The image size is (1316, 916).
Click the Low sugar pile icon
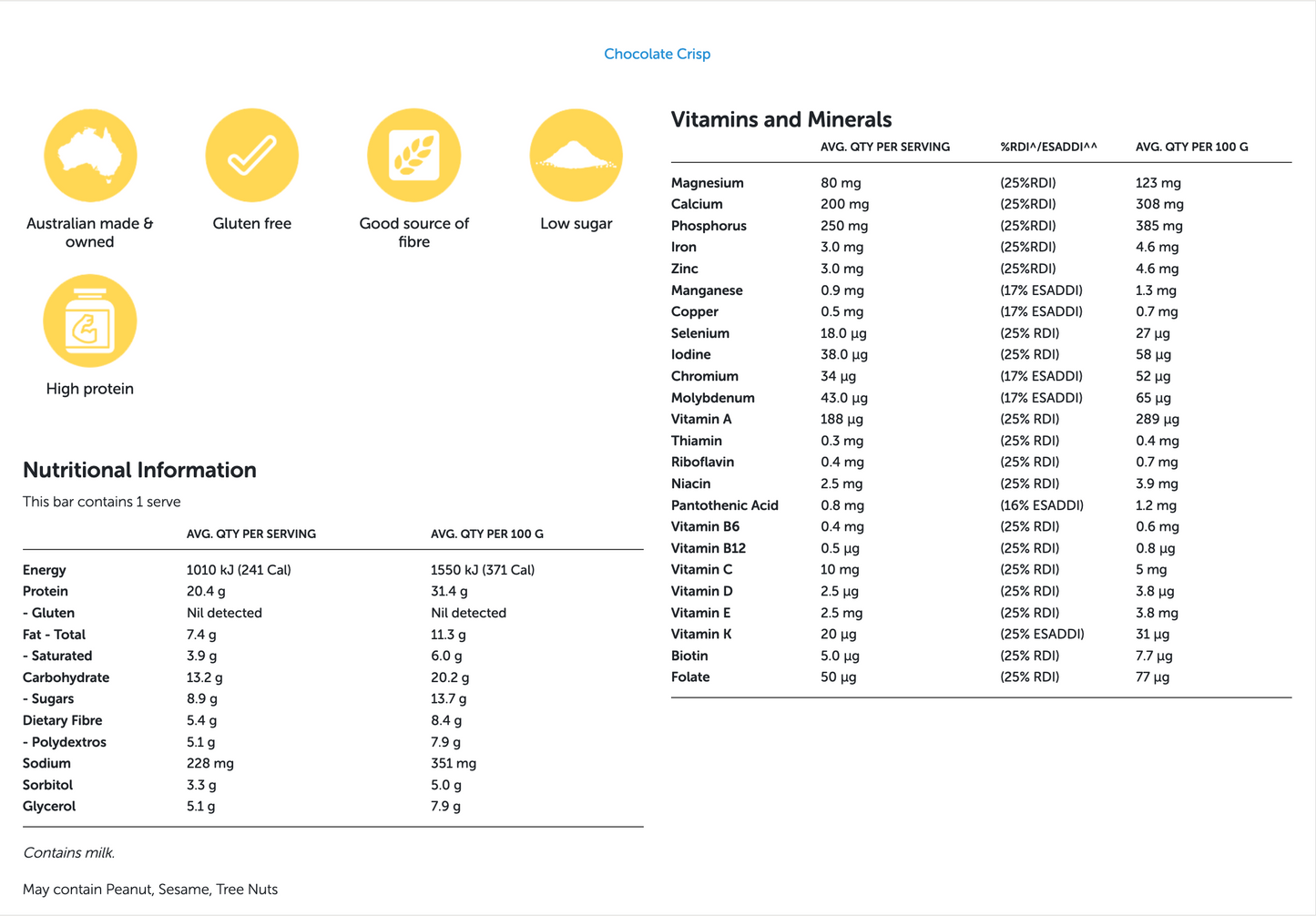click(576, 155)
